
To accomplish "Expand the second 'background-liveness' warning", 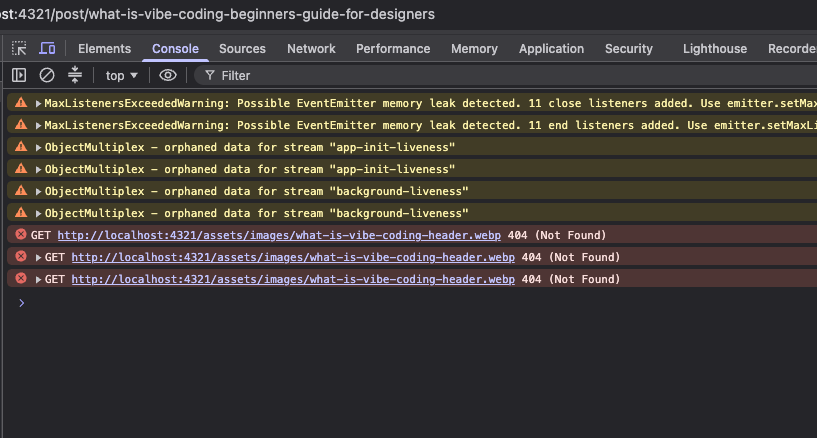I will coord(38,214).
